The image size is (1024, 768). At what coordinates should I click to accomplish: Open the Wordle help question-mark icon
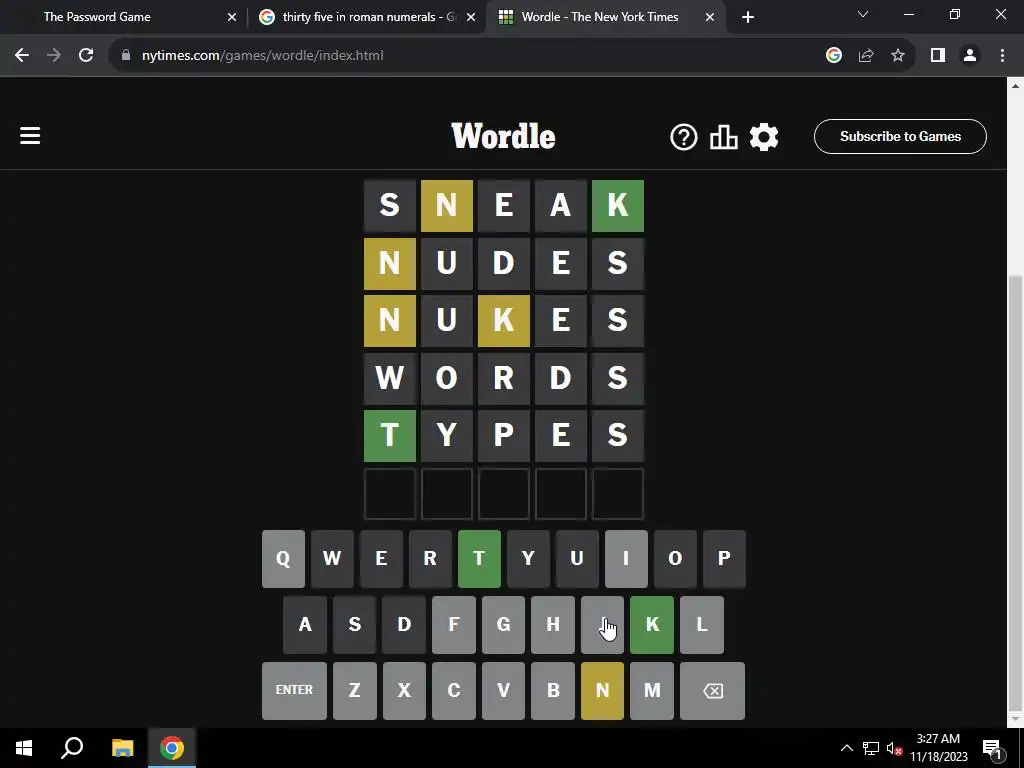click(x=684, y=137)
